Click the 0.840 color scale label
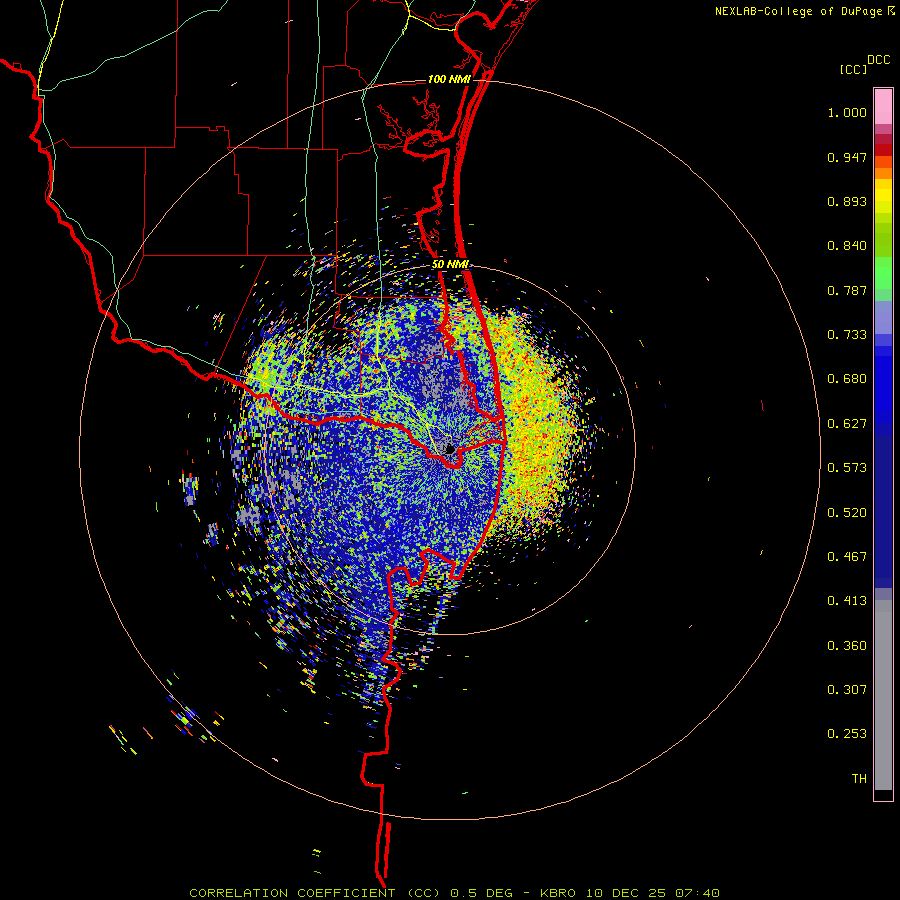Viewport: 900px width, 900px height. pos(847,246)
